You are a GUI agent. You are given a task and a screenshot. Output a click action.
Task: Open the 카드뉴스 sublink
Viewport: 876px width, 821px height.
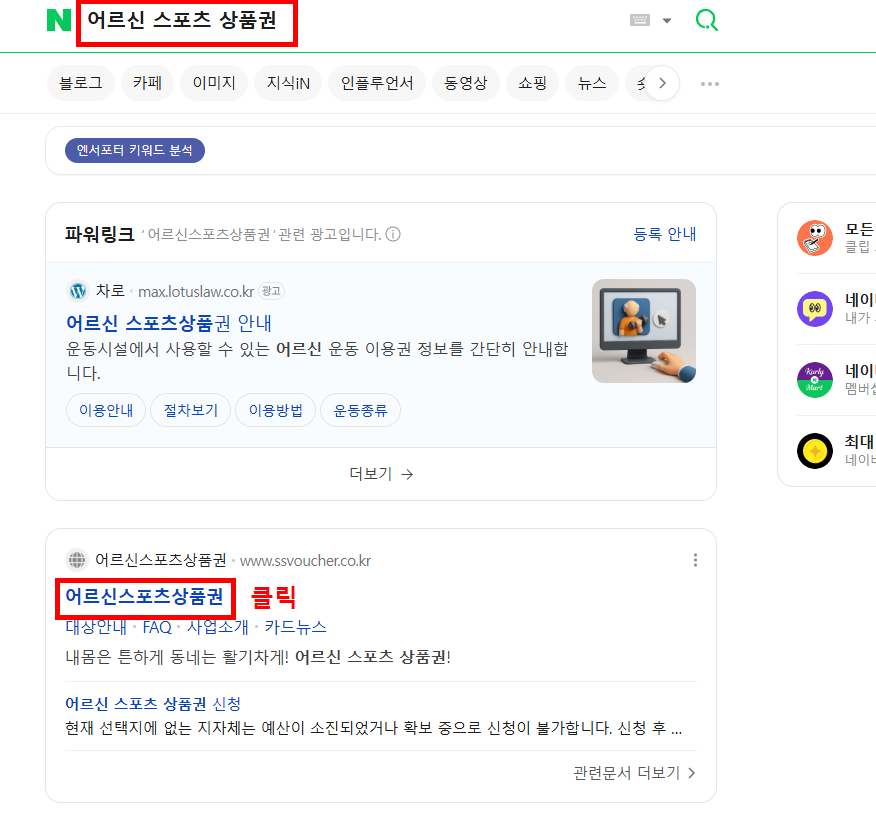296,627
